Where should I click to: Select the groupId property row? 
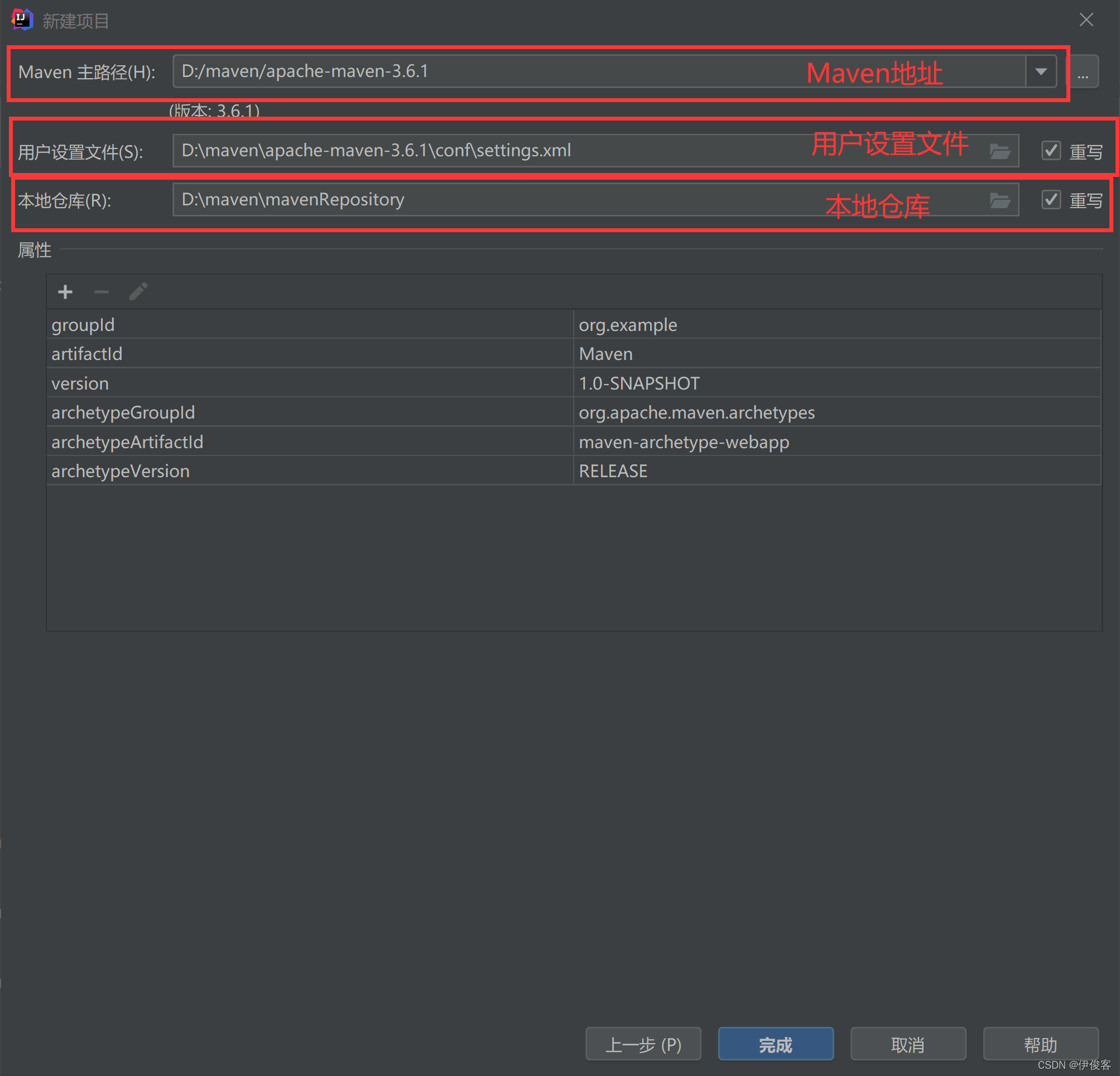pos(574,325)
